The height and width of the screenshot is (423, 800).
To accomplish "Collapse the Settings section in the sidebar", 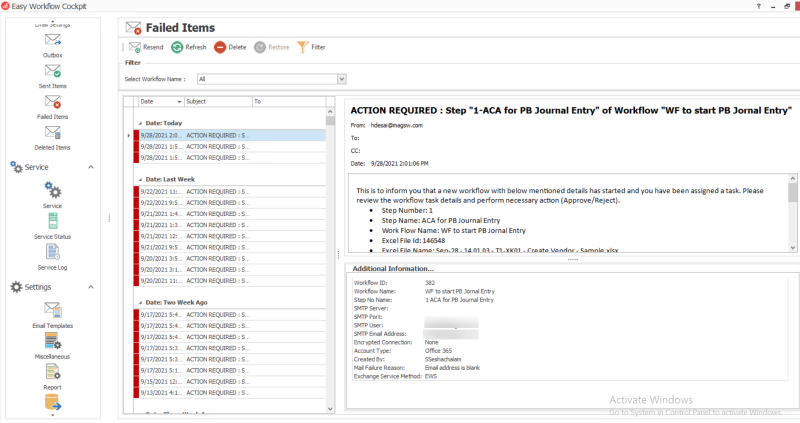I will pyautogui.click(x=91, y=287).
